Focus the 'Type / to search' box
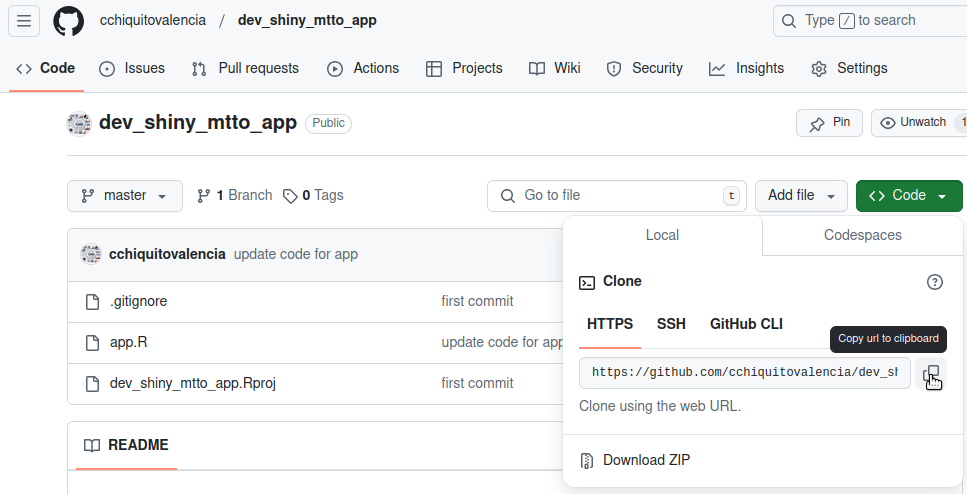This screenshot has height=494, width=967. [870, 20]
